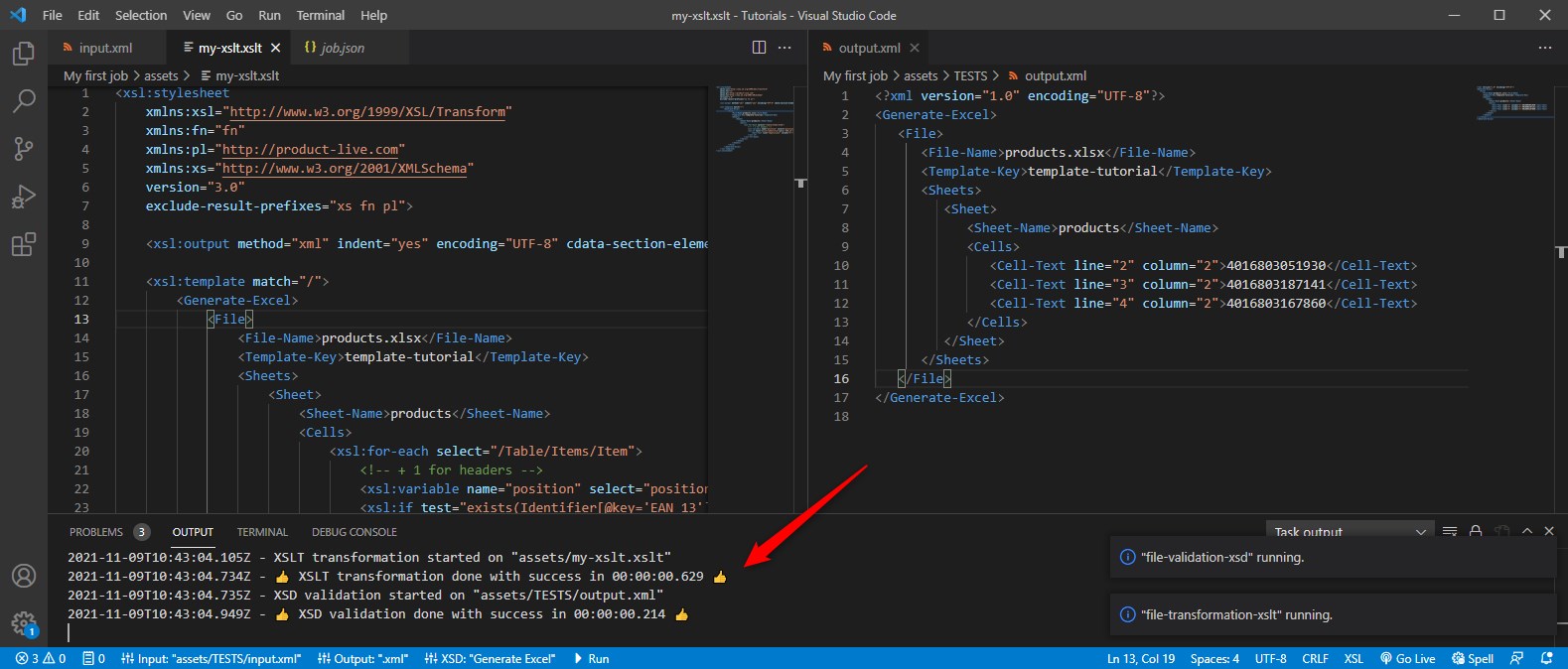Image resolution: width=1568 pixels, height=669 pixels.
Task: Open More Actions menu of right editor group
Action: point(1544,48)
